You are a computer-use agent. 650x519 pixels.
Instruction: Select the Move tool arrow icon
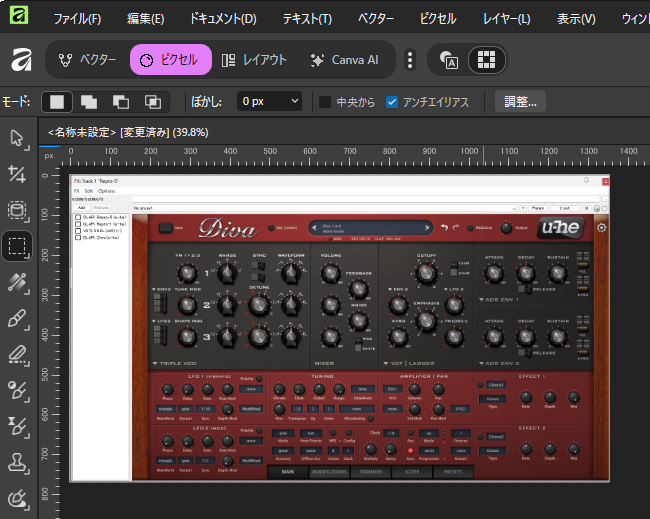[x=17, y=138]
